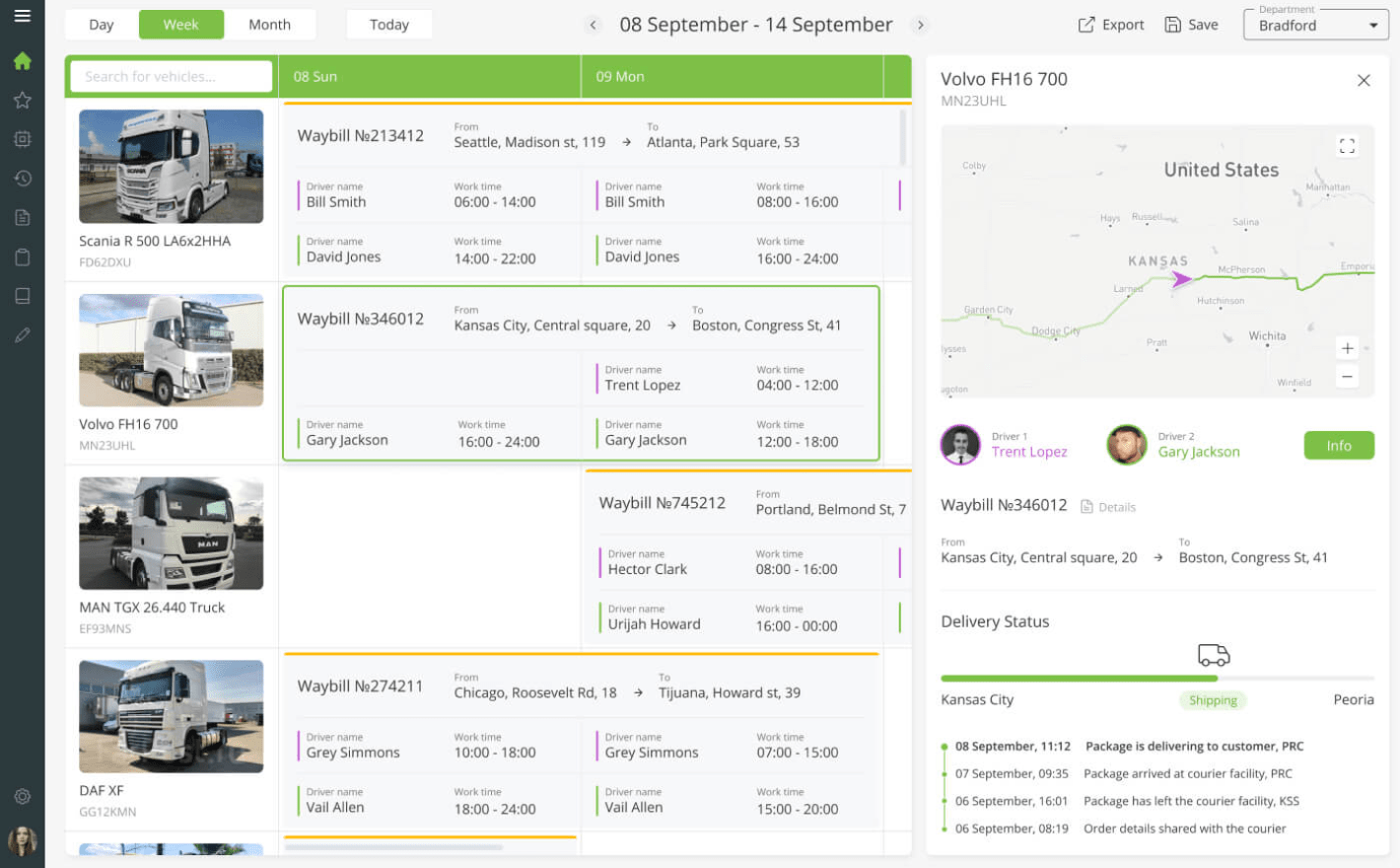Open the documents section in the sidebar

tap(23, 217)
